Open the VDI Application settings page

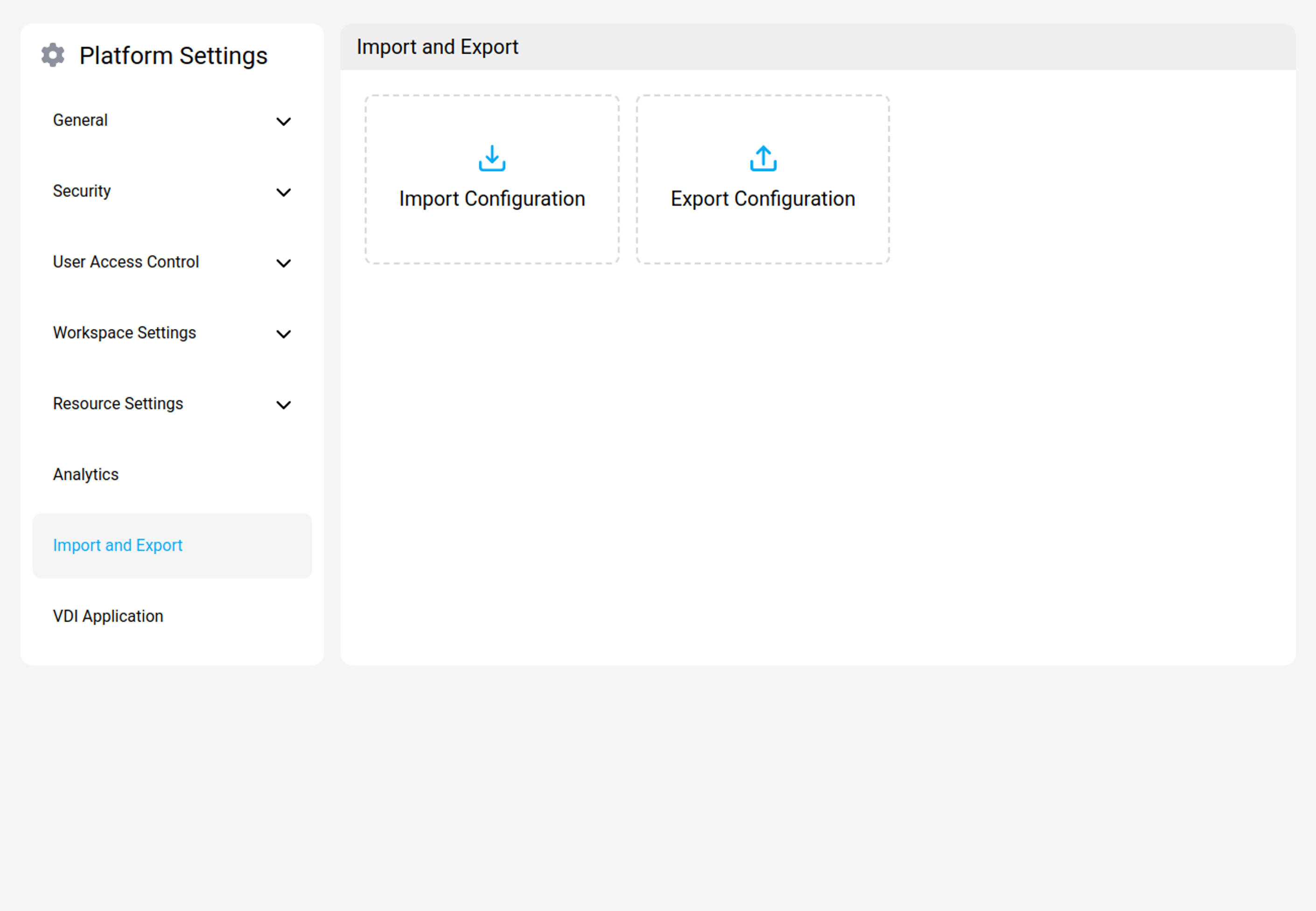(108, 616)
